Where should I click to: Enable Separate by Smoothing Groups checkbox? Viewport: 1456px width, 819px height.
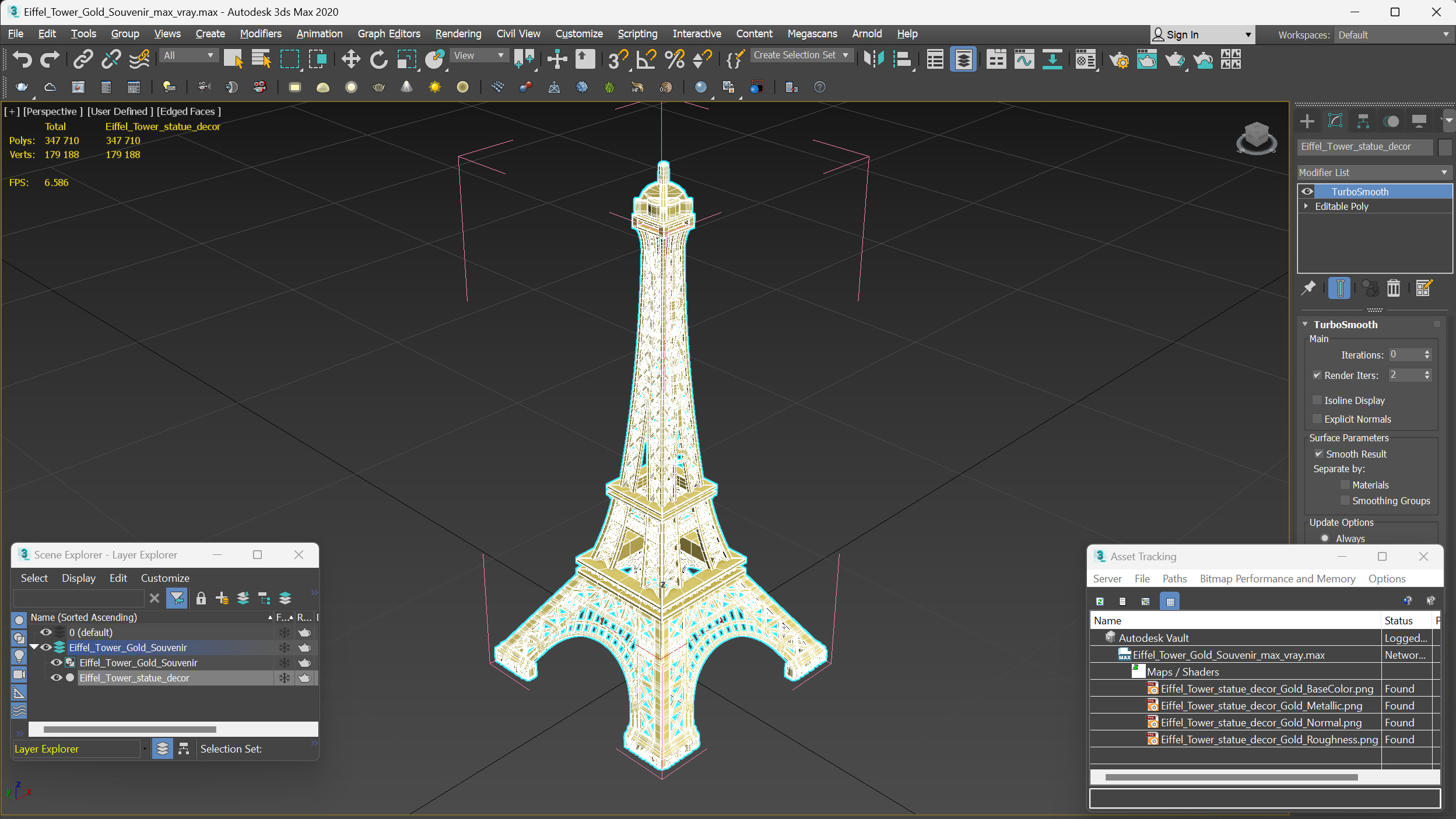[1345, 500]
